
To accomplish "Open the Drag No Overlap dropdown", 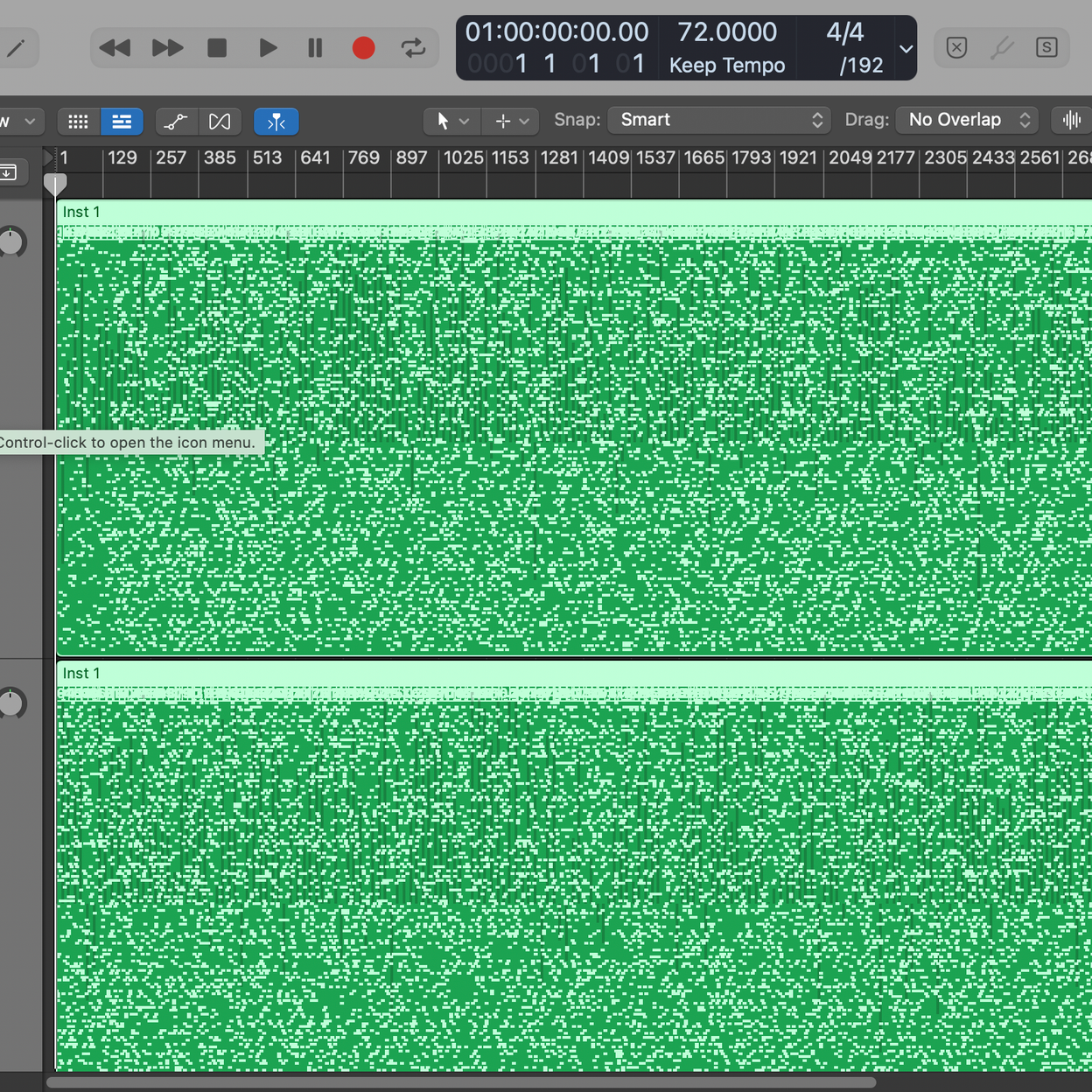I will click(x=967, y=121).
